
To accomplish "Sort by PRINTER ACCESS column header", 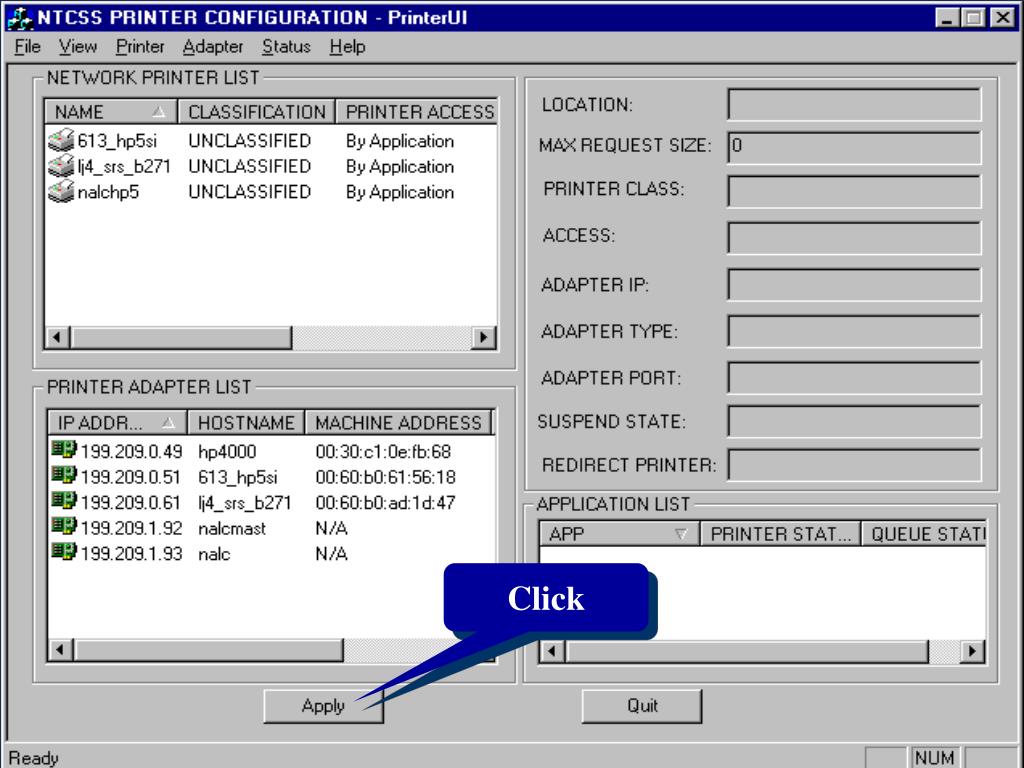I will (x=417, y=112).
